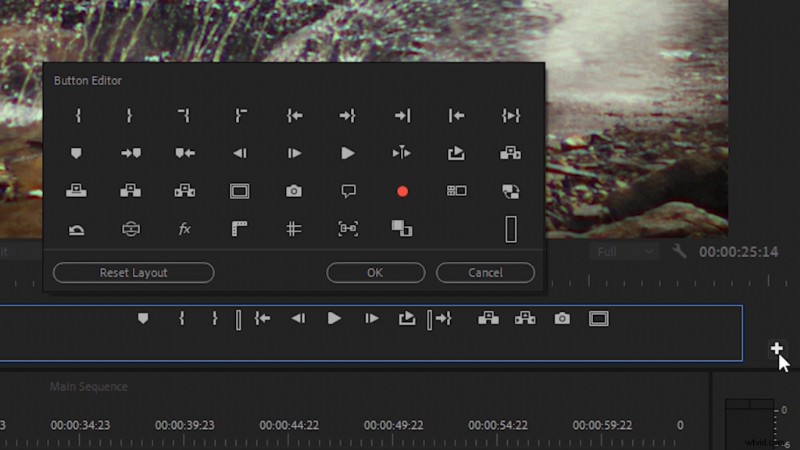The width and height of the screenshot is (800, 450).
Task: Click the plus Button Editor icon
Action: click(777, 349)
